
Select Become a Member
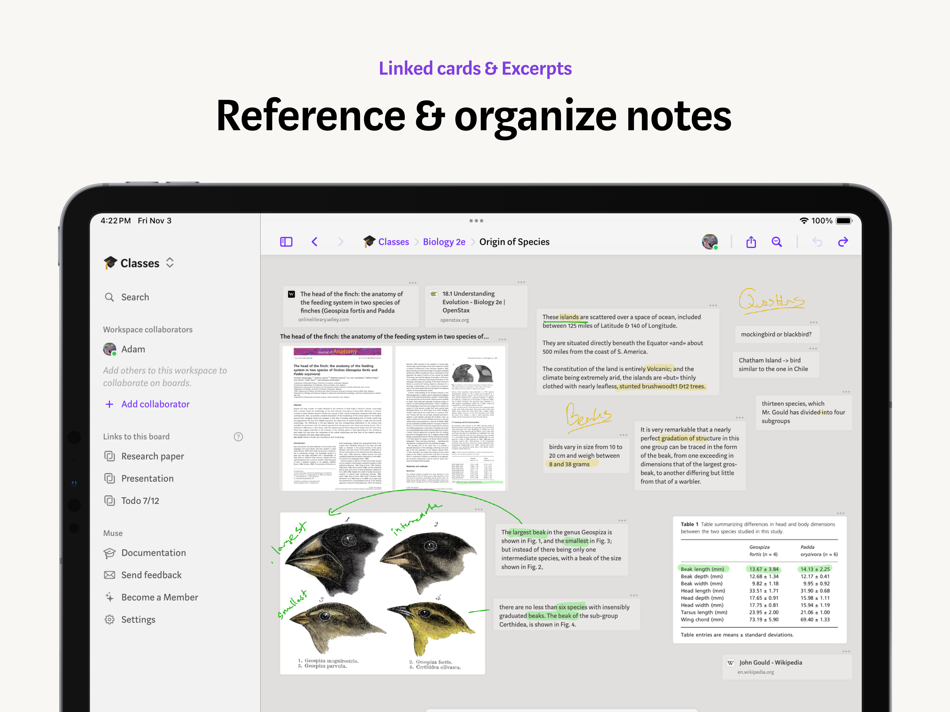pos(151,597)
